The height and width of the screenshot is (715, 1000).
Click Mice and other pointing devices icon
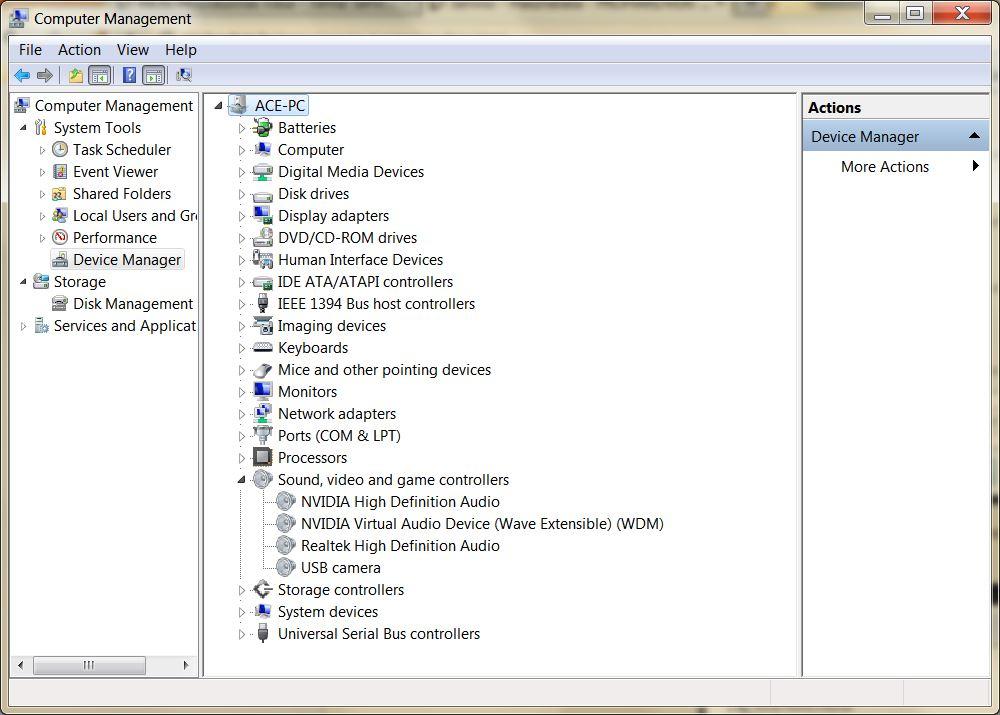[262, 370]
